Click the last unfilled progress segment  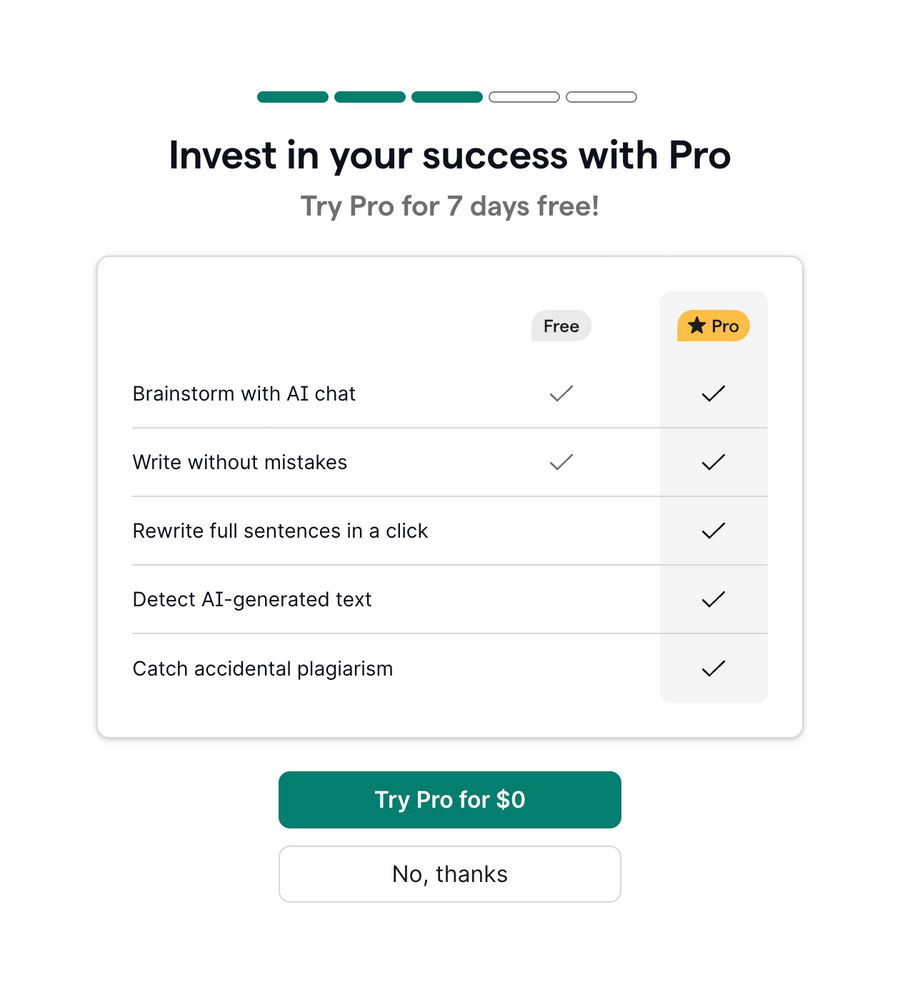(x=601, y=96)
